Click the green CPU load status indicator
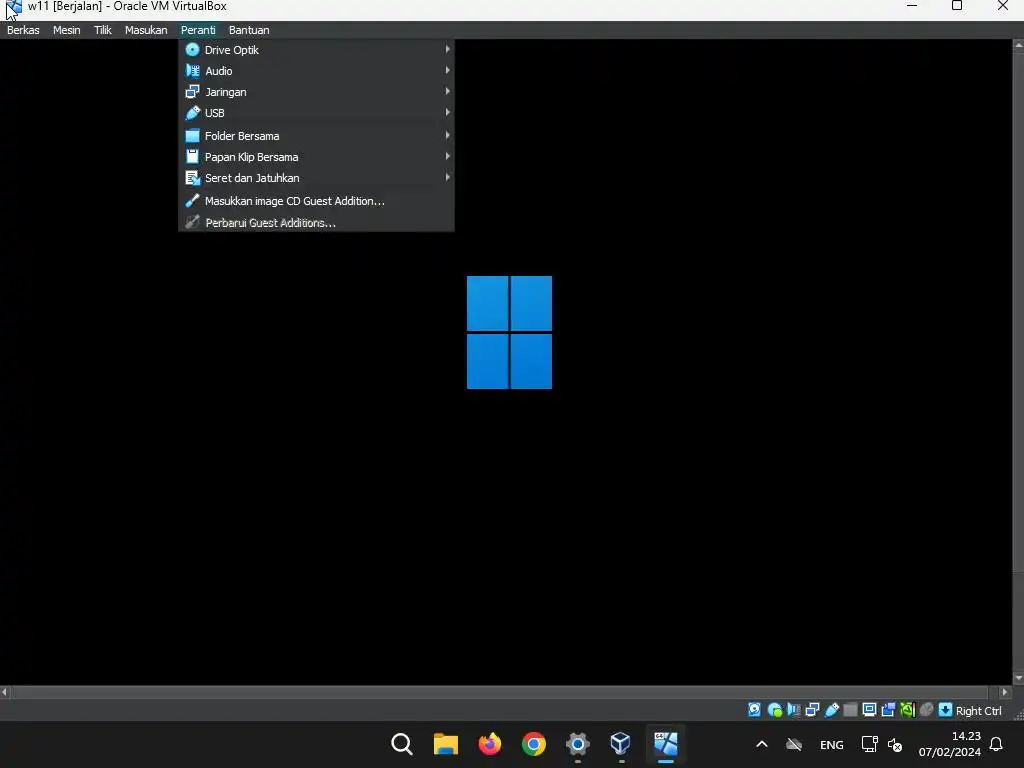 907,710
